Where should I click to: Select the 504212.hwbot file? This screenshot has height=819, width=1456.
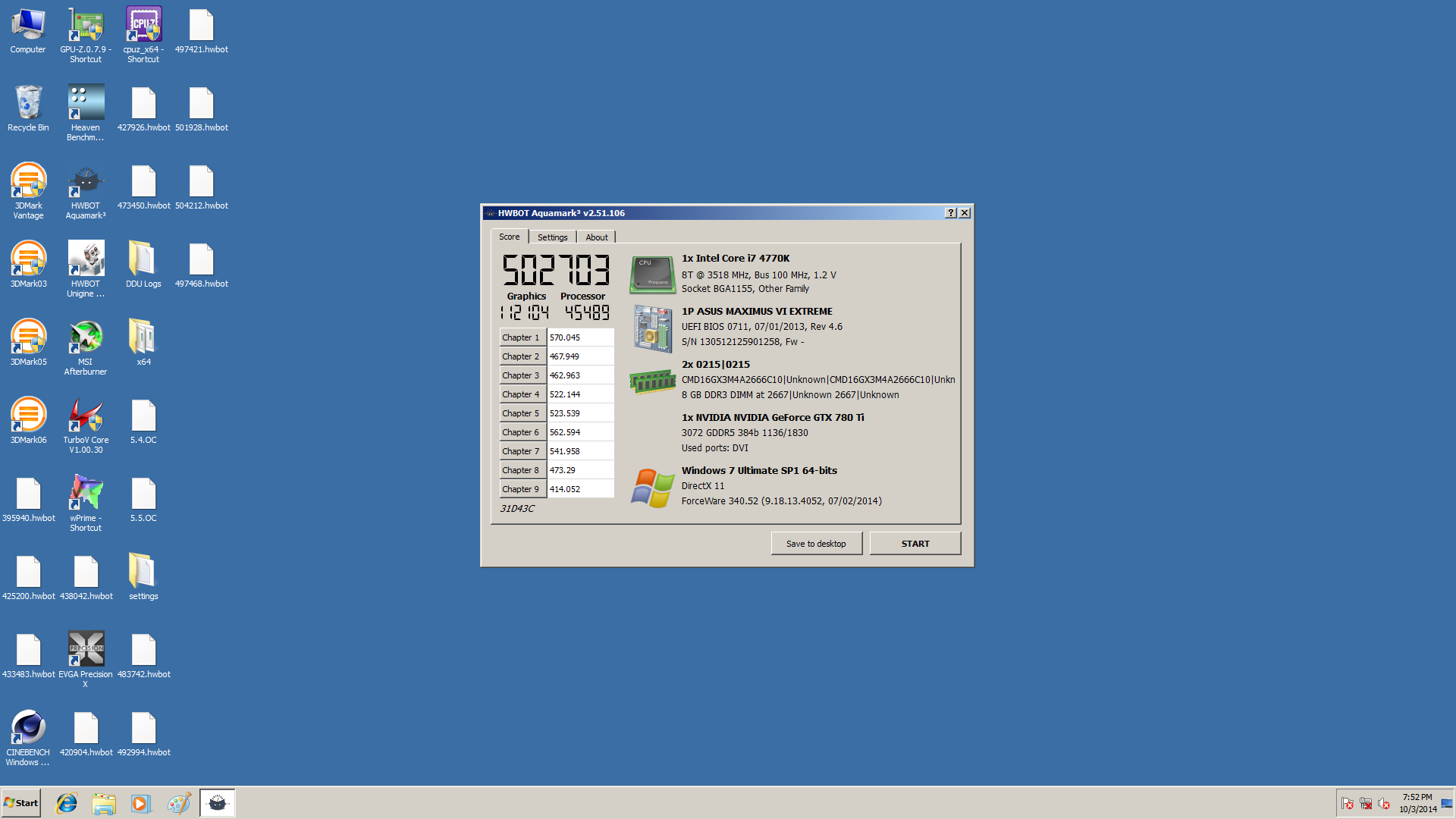click(201, 187)
